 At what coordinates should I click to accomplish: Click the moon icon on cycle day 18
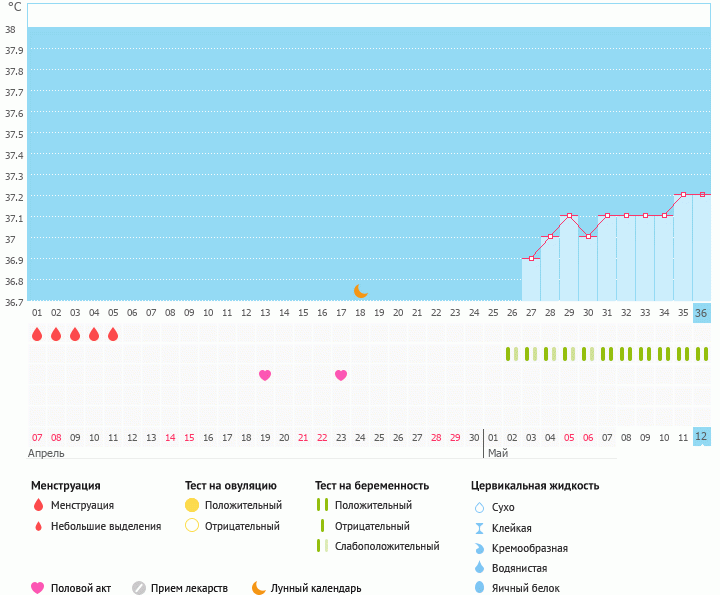coord(361,291)
